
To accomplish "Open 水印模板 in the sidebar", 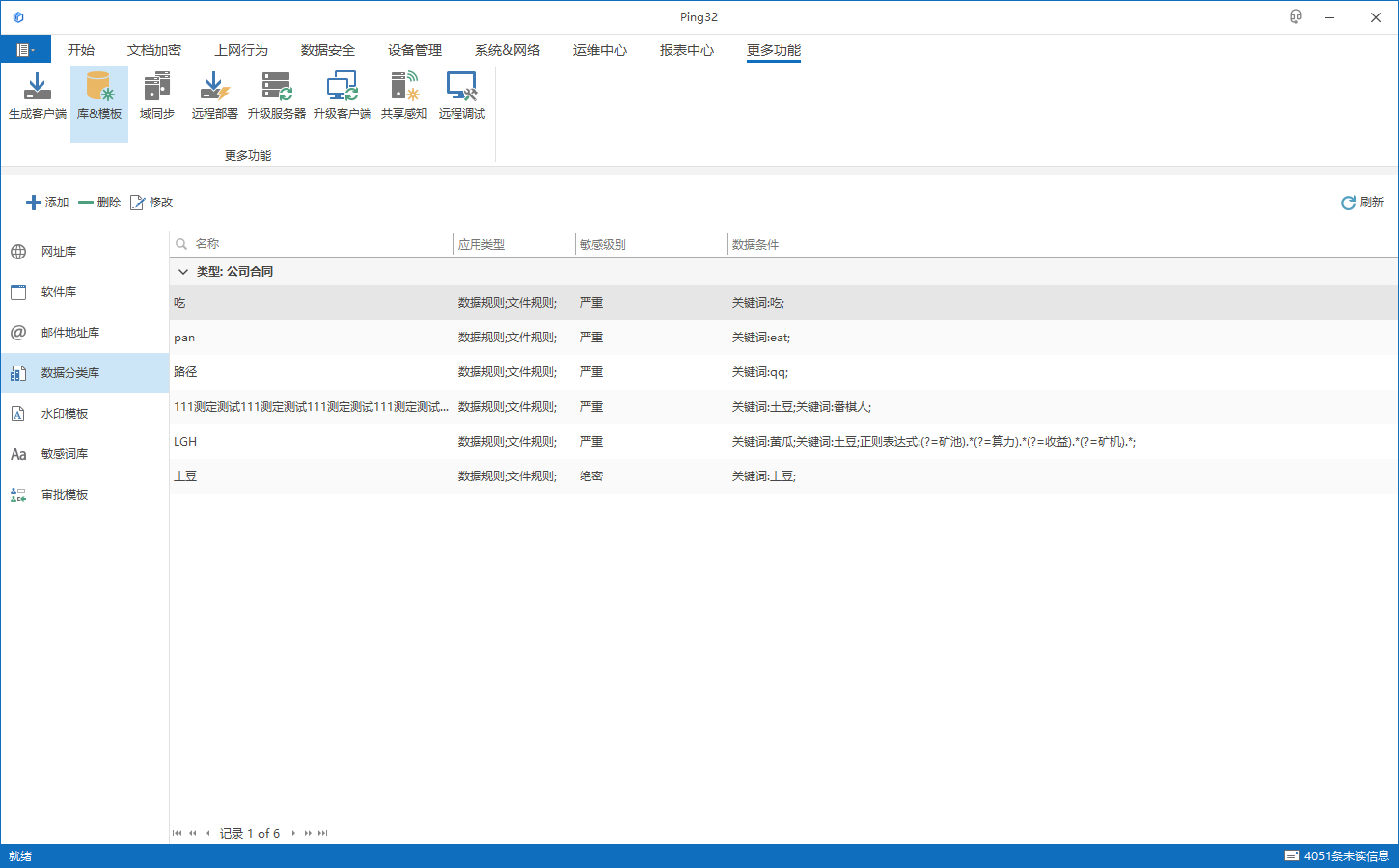I will [x=85, y=414].
